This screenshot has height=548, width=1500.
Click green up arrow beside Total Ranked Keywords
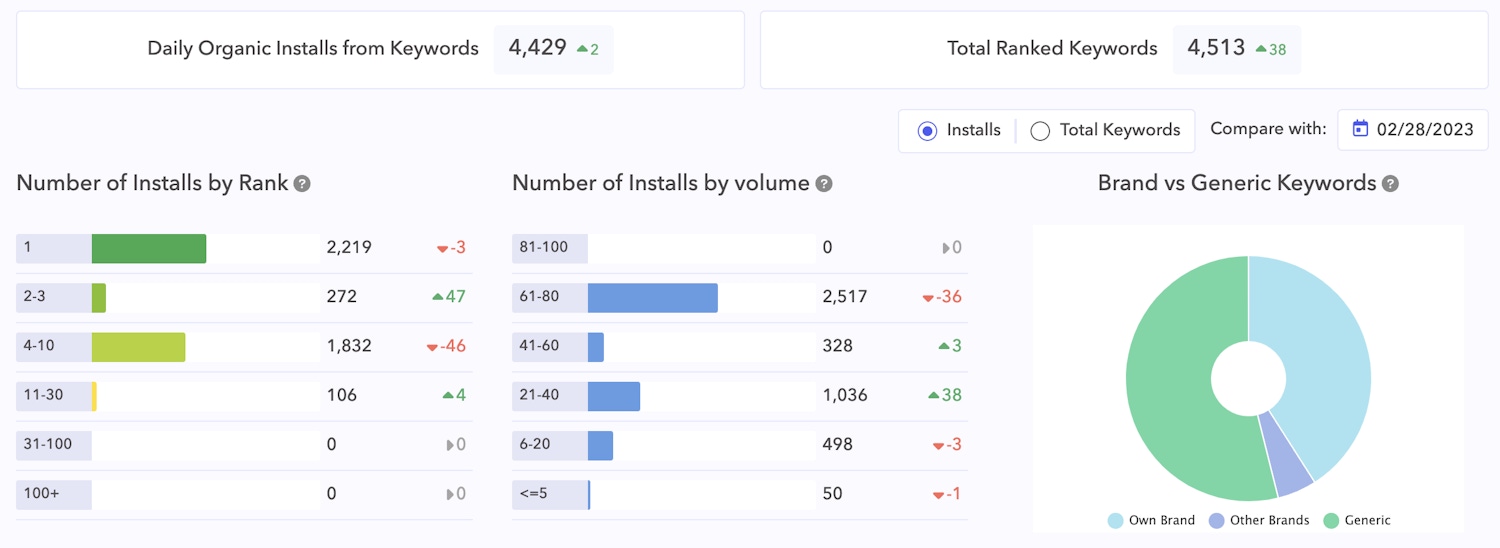[x=1261, y=48]
